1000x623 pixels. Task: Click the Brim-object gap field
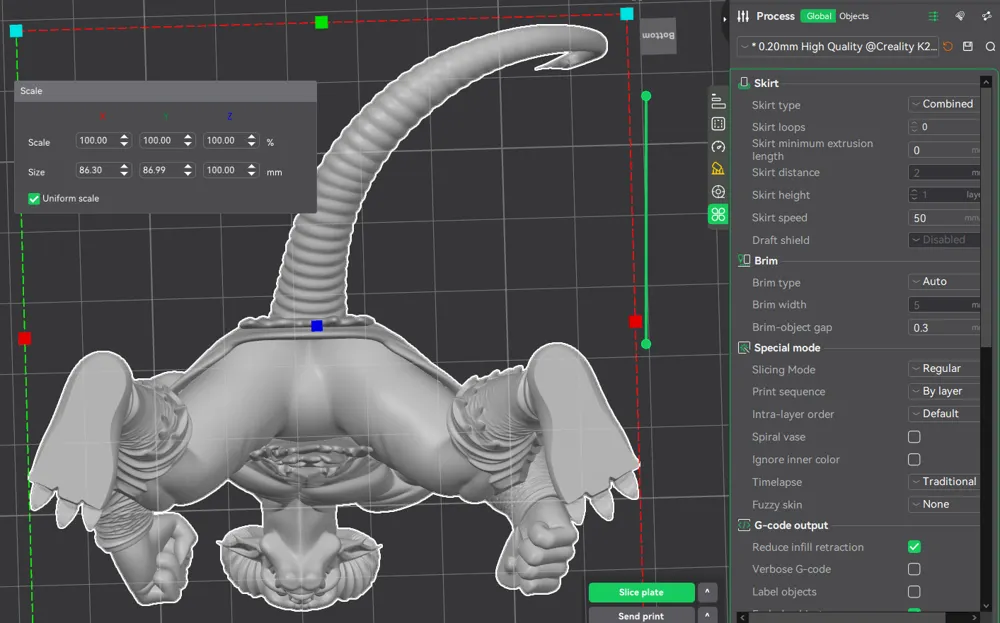coord(944,328)
